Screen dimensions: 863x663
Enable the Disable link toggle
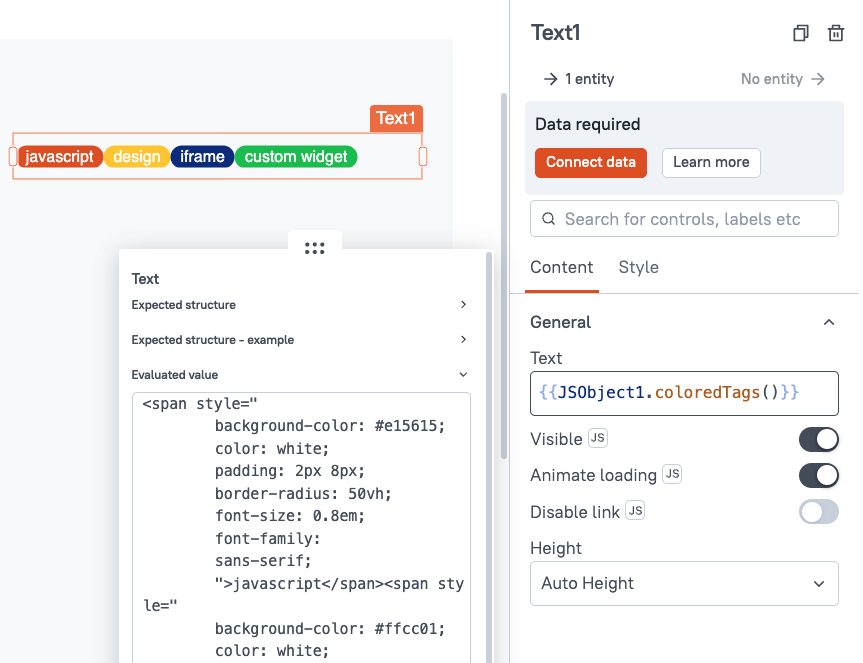[819, 511]
